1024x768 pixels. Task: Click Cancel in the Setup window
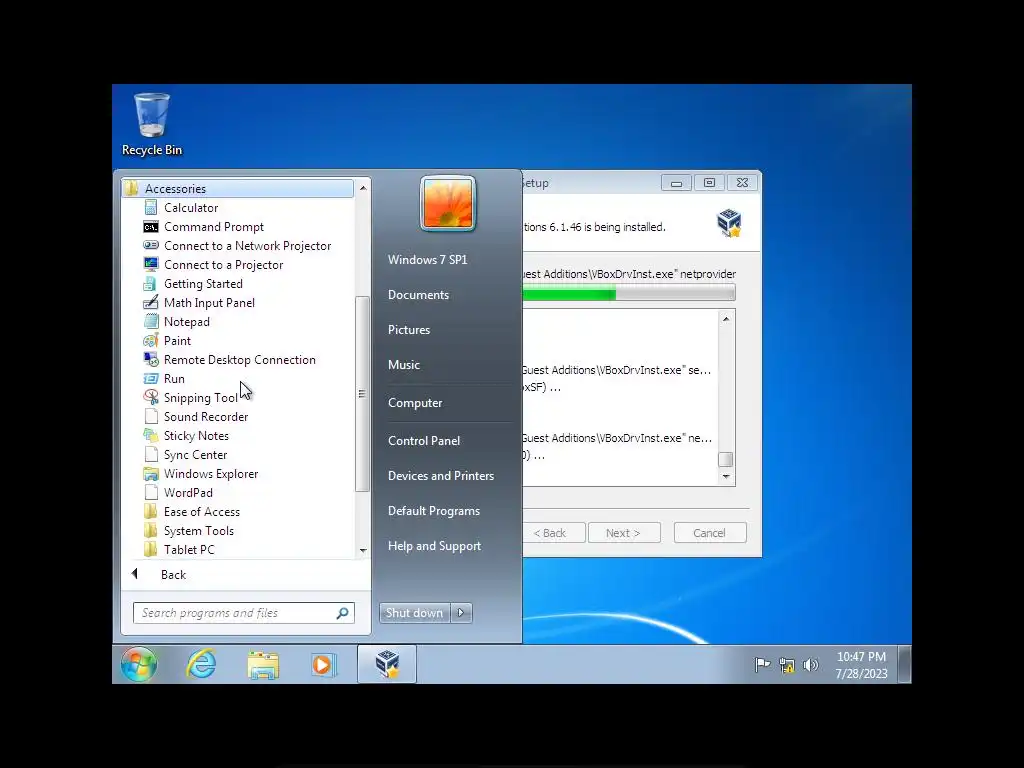710,533
